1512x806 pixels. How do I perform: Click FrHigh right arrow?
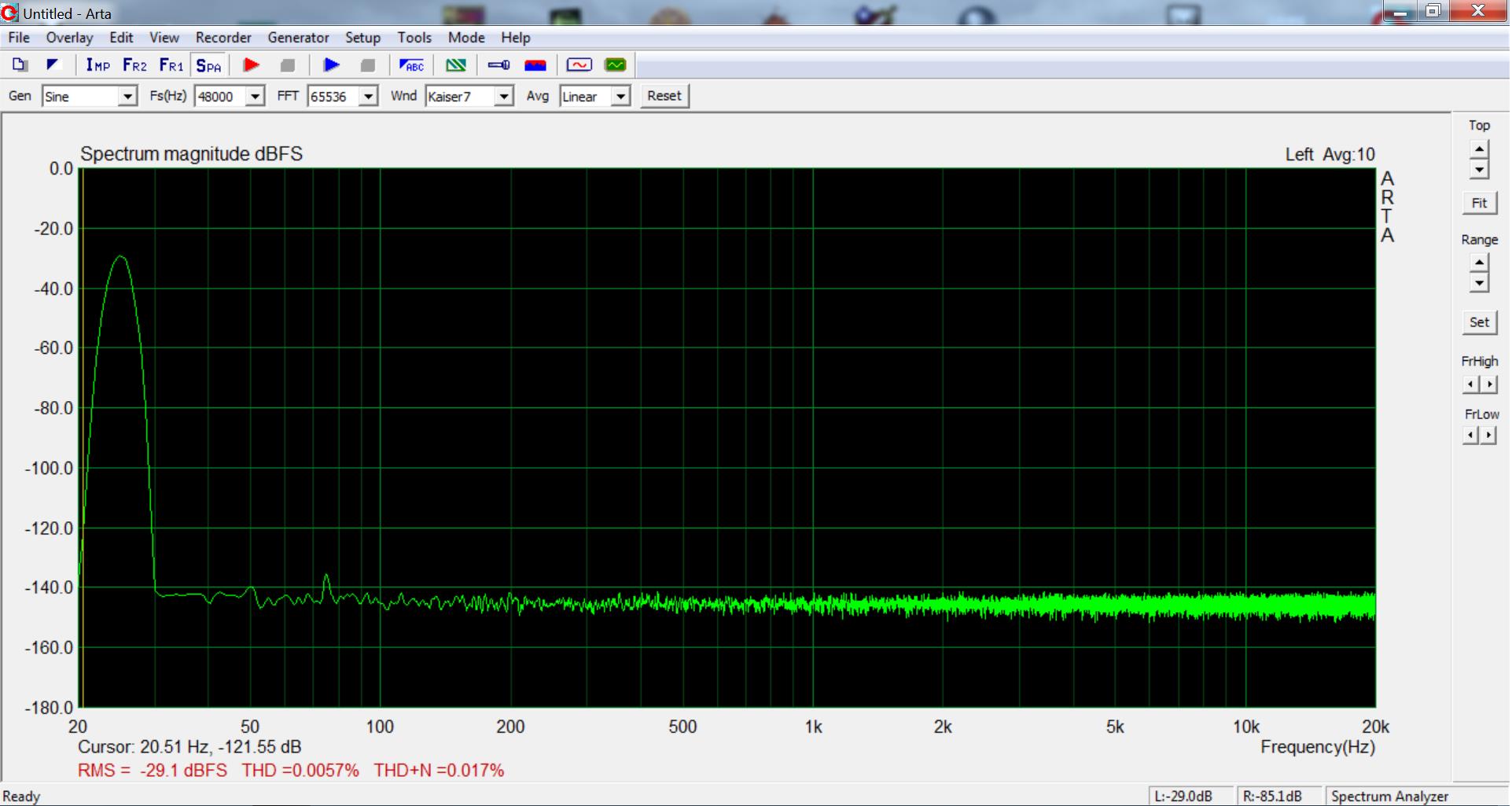[x=1488, y=384]
